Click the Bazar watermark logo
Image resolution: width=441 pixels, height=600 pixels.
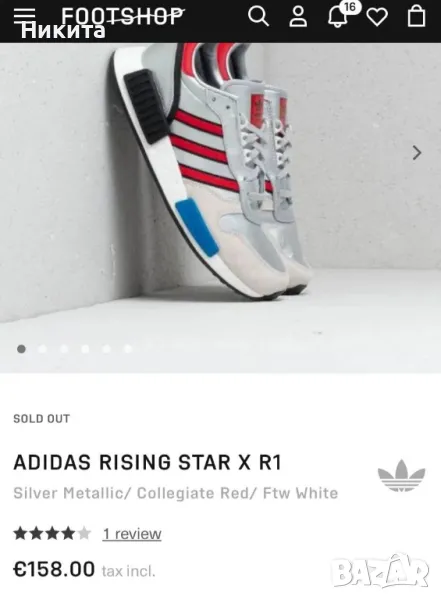pyautogui.click(x=381, y=572)
